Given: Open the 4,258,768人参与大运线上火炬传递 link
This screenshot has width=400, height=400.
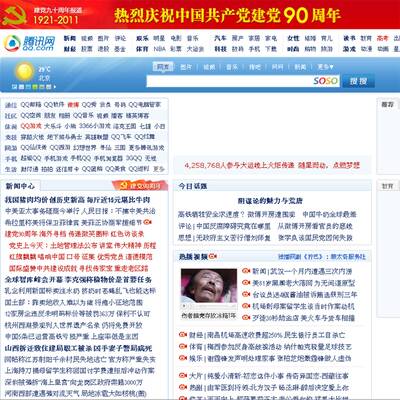Looking at the screenshot, I should [239, 165].
